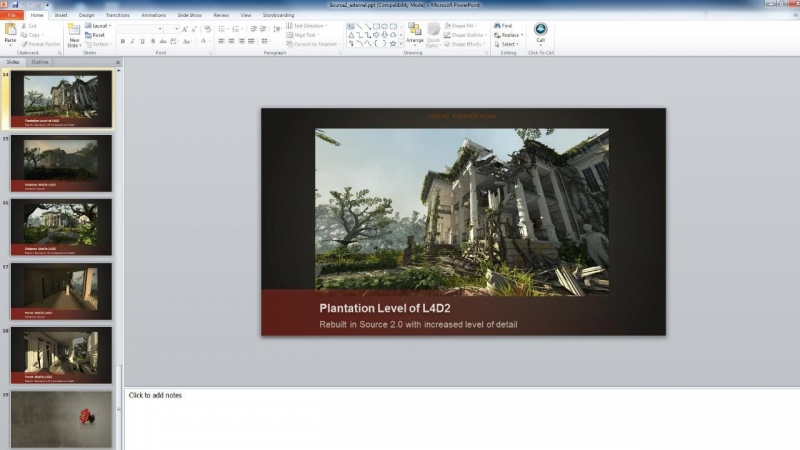The height and width of the screenshot is (450, 800).
Task: Insert a New Slide
Action: [74, 35]
